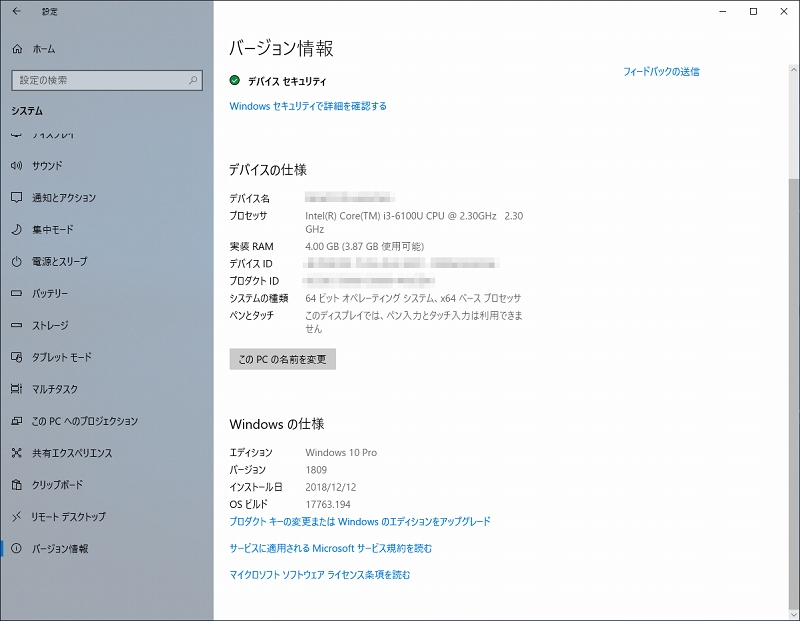Open サウンド settings page
Image resolution: width=800 pixels, height=621 pixels.
[47, 165]
